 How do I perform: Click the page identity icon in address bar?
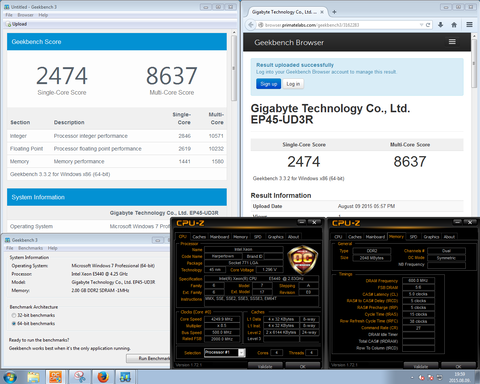261,25
